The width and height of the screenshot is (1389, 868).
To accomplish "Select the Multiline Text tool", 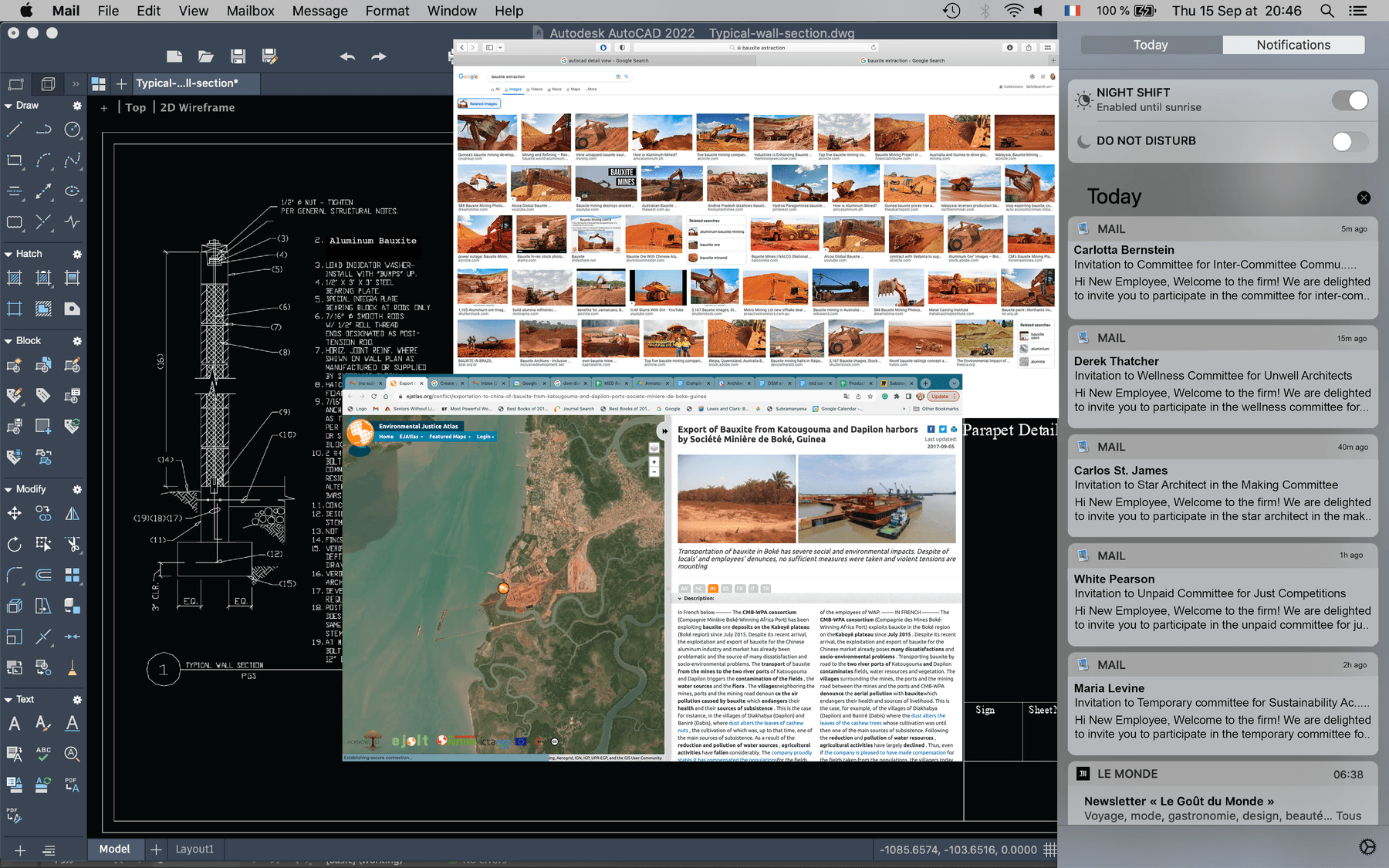I will (x=14, y=724).
